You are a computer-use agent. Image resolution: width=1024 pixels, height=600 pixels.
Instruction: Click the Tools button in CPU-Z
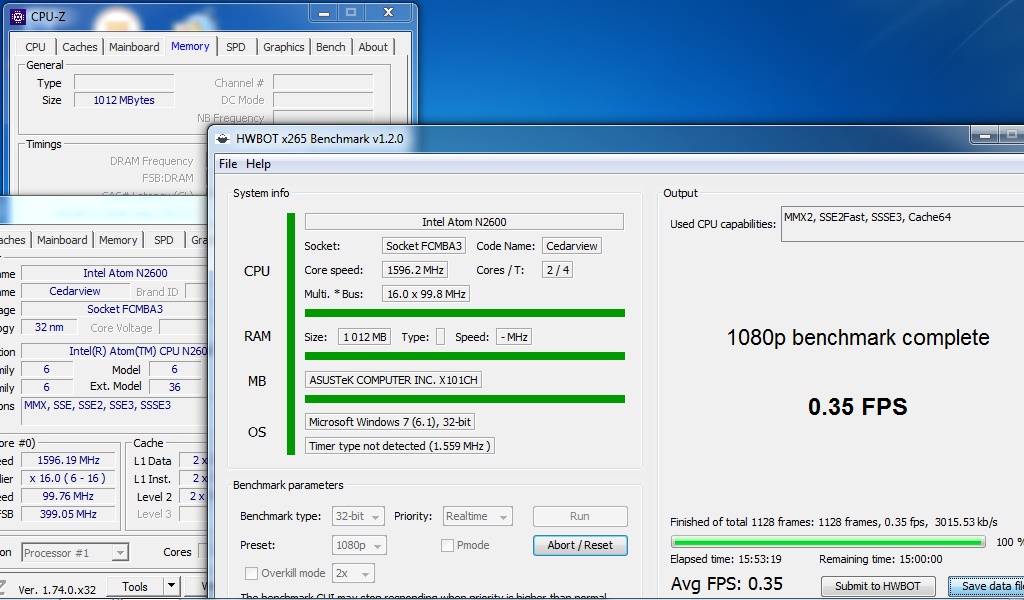click(135, 586)
